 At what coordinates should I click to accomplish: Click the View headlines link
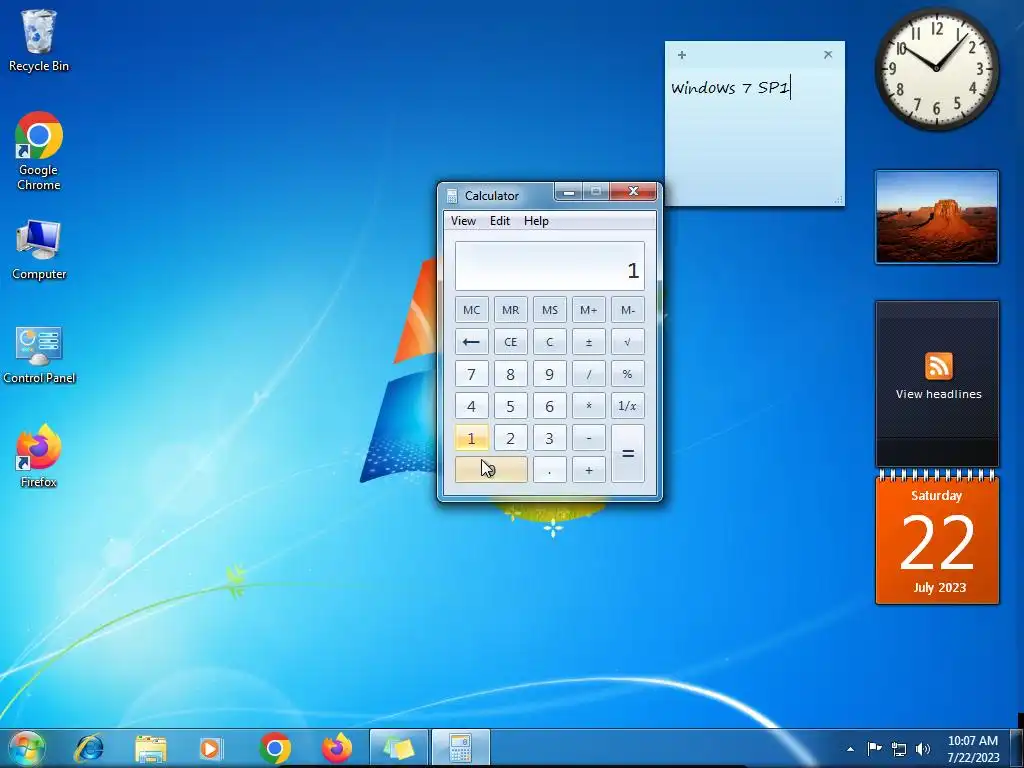(x=938, y=394)
